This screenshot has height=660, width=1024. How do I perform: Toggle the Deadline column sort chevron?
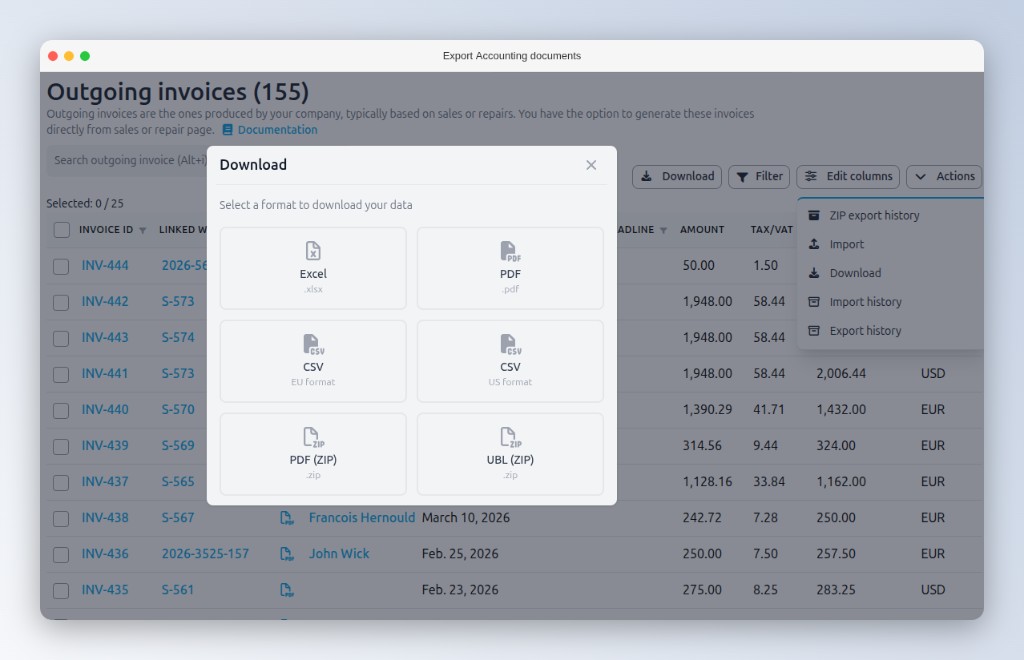664,229
